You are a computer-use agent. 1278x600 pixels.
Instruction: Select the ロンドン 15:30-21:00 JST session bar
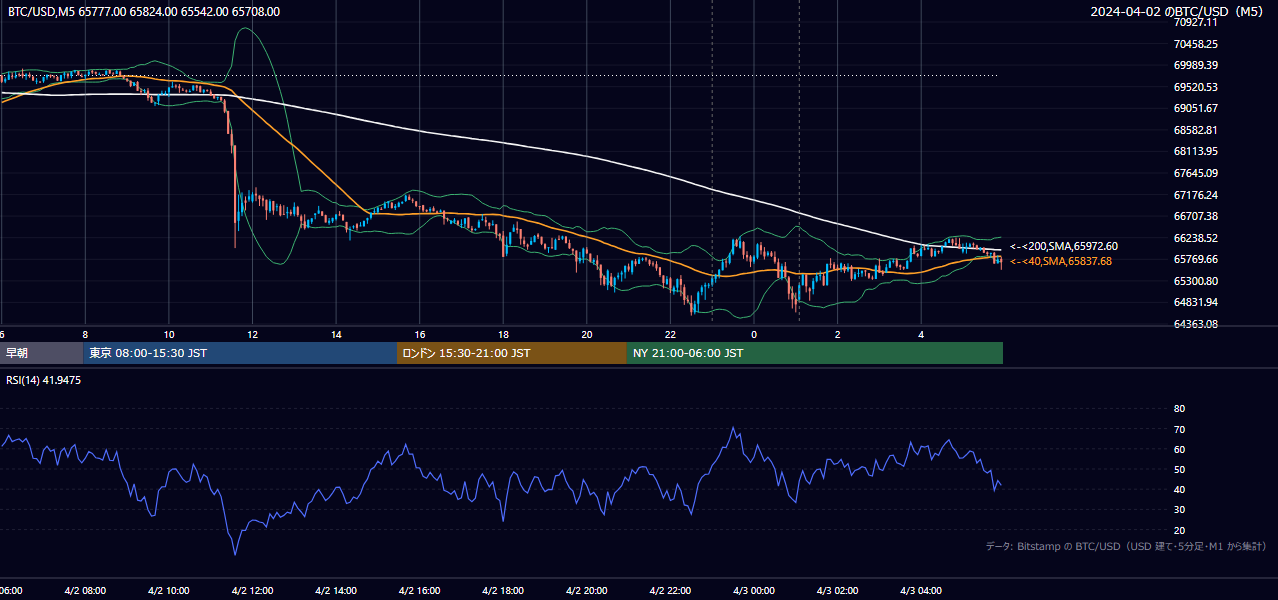[512, 353]
